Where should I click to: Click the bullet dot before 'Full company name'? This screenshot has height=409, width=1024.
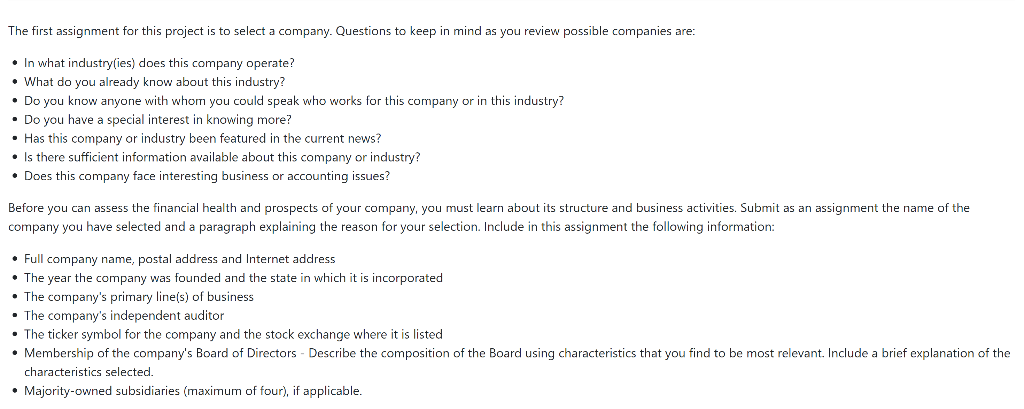pyautogui.click(x=15, y=259)
